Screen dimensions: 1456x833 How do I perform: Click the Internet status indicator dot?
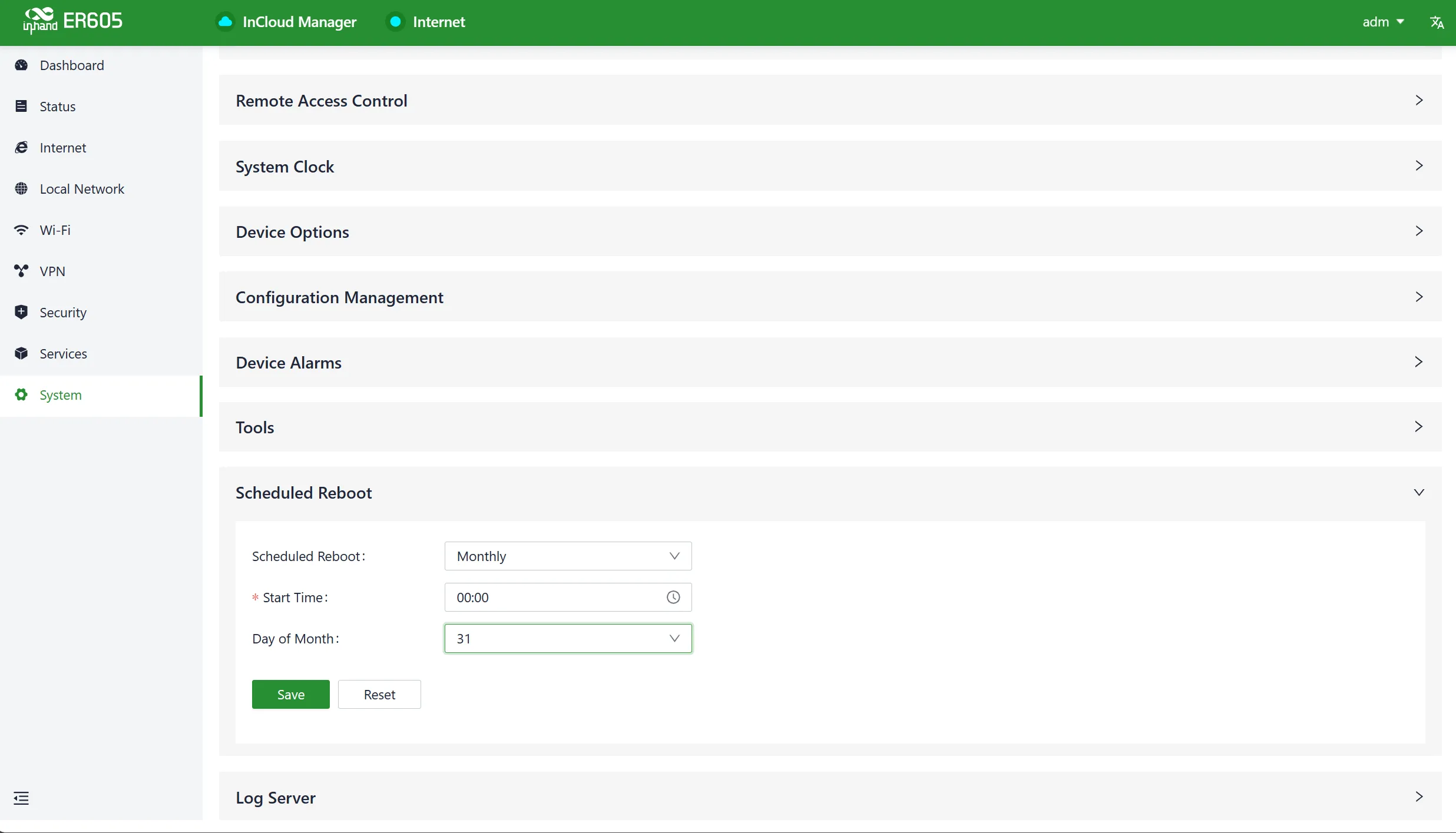coord(396,22)
